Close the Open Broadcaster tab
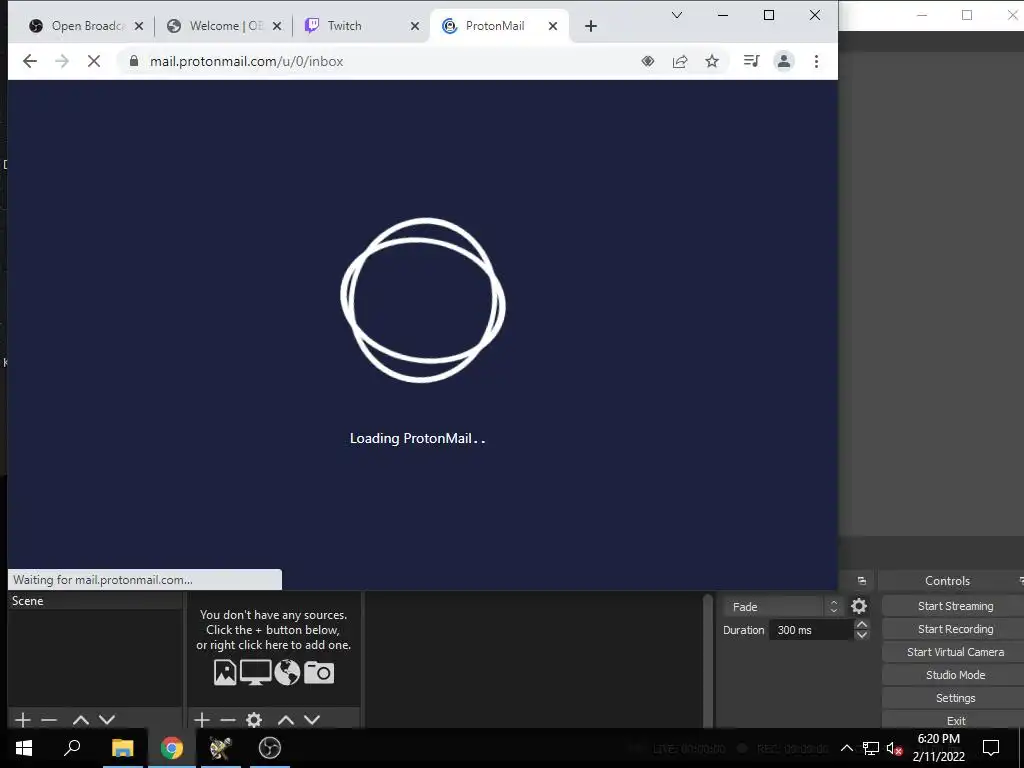 (138, 26)
